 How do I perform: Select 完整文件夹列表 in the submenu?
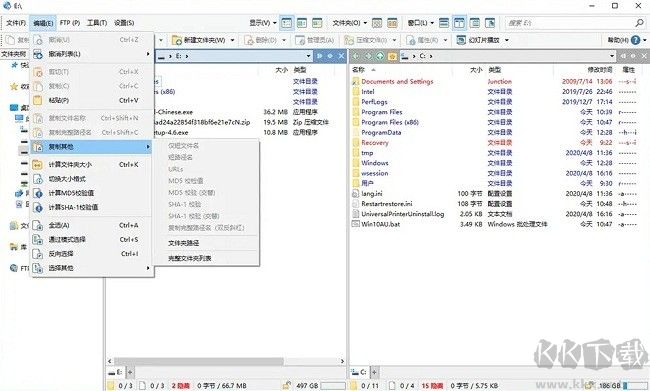point(206,258)
